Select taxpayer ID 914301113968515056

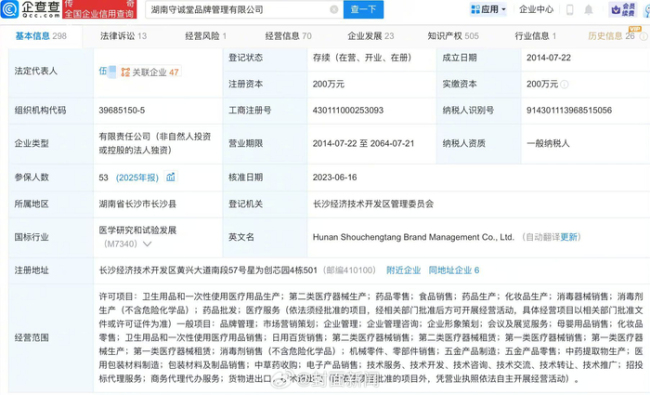(x=569, y=110)
